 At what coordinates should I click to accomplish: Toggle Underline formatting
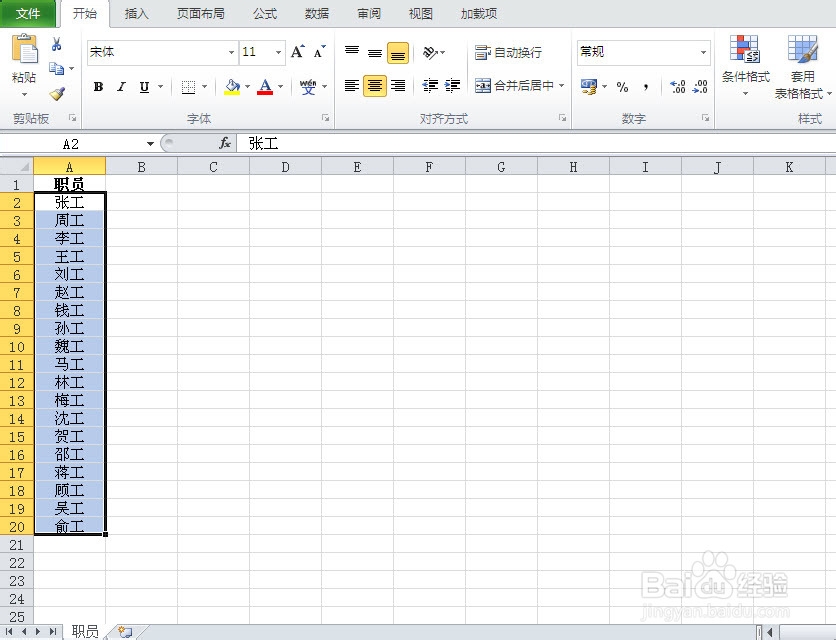(x=144, y=86)
